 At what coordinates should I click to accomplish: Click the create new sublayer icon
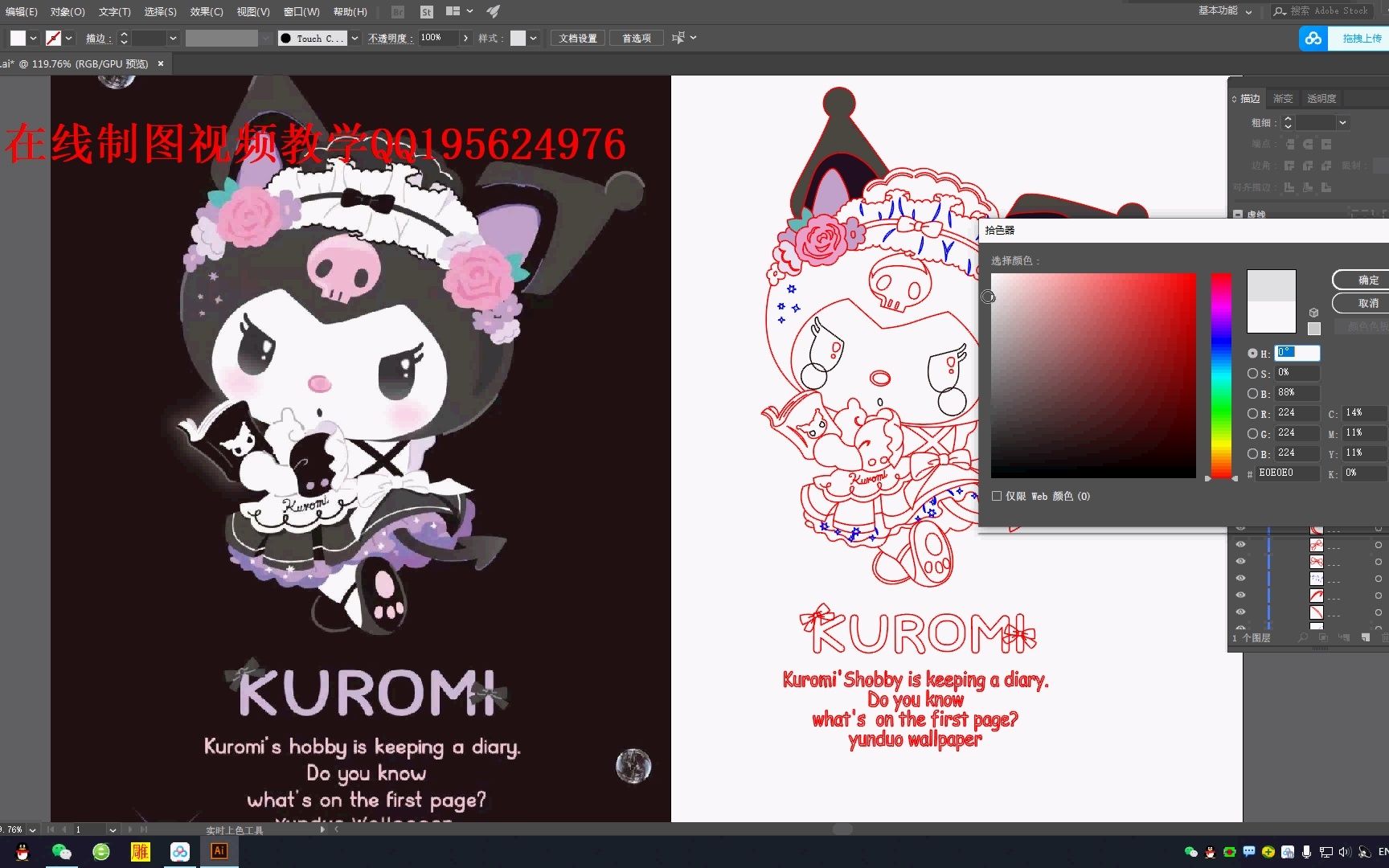(1344, 637)
